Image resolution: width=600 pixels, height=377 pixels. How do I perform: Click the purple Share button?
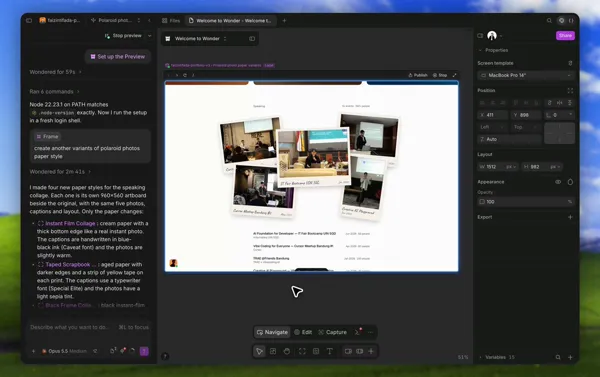pyautogui.click(x=565, y=36)
